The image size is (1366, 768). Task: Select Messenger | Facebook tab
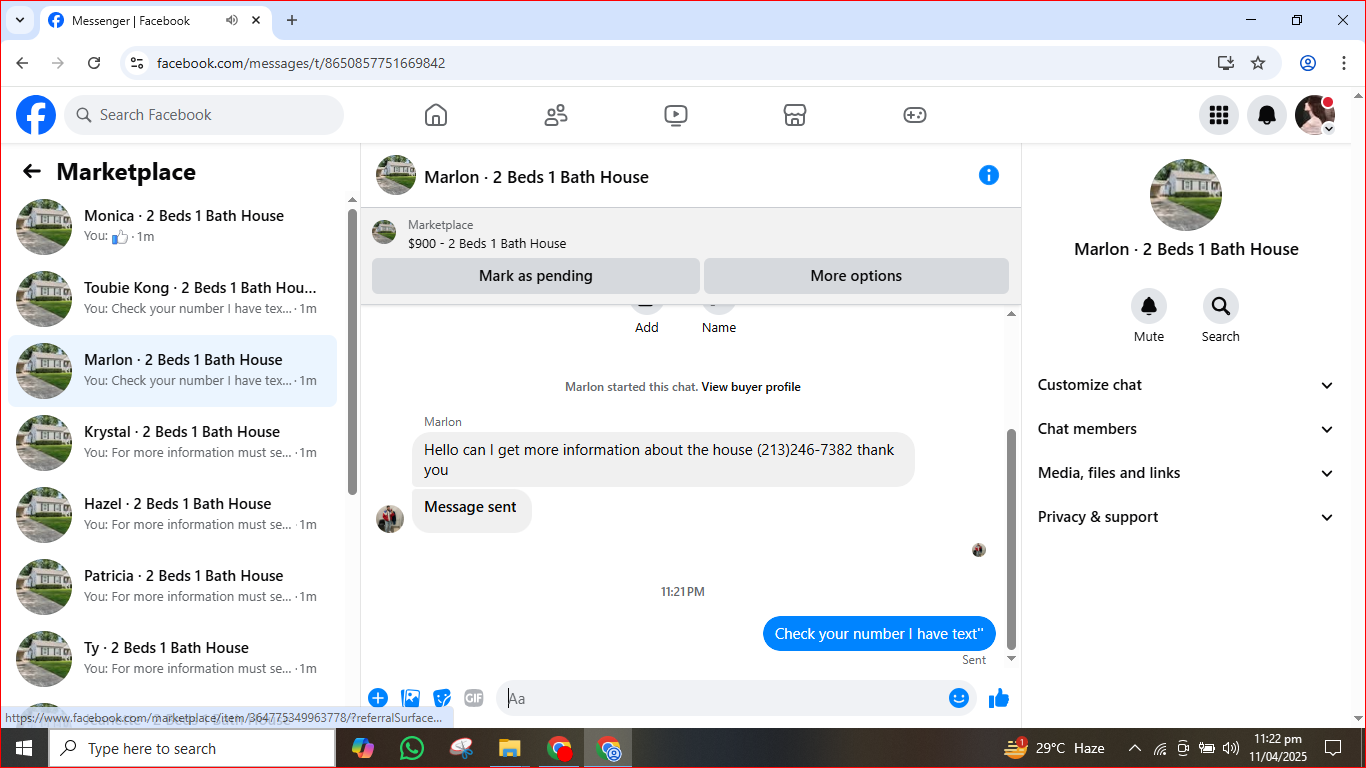point(156,20)
